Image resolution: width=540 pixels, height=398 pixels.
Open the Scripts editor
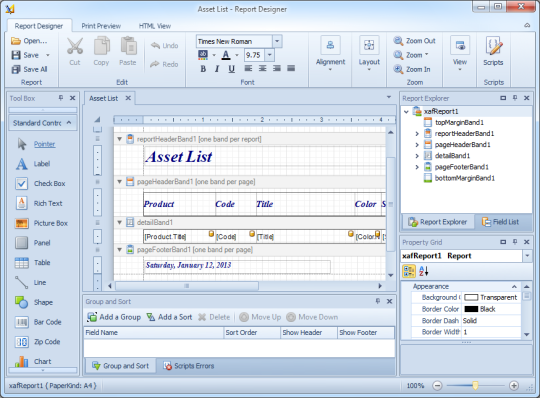click(494, 51)
